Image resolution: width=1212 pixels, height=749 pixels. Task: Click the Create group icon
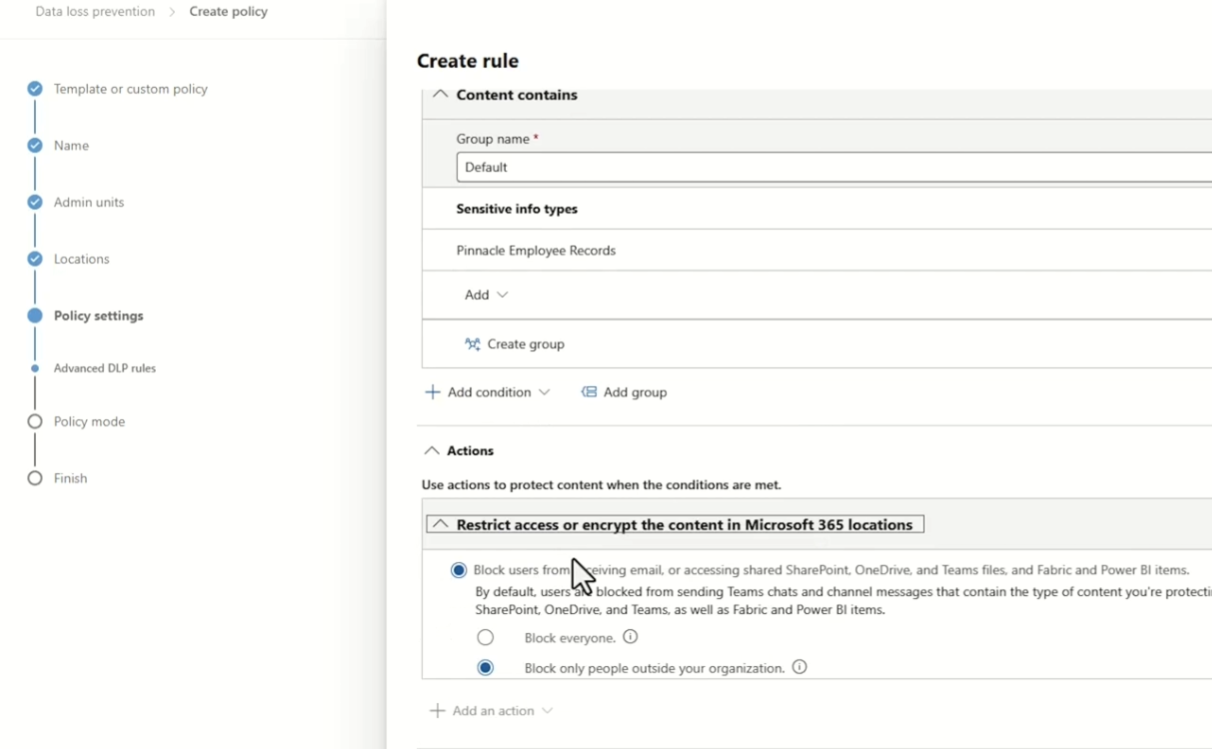pos(472,344)
